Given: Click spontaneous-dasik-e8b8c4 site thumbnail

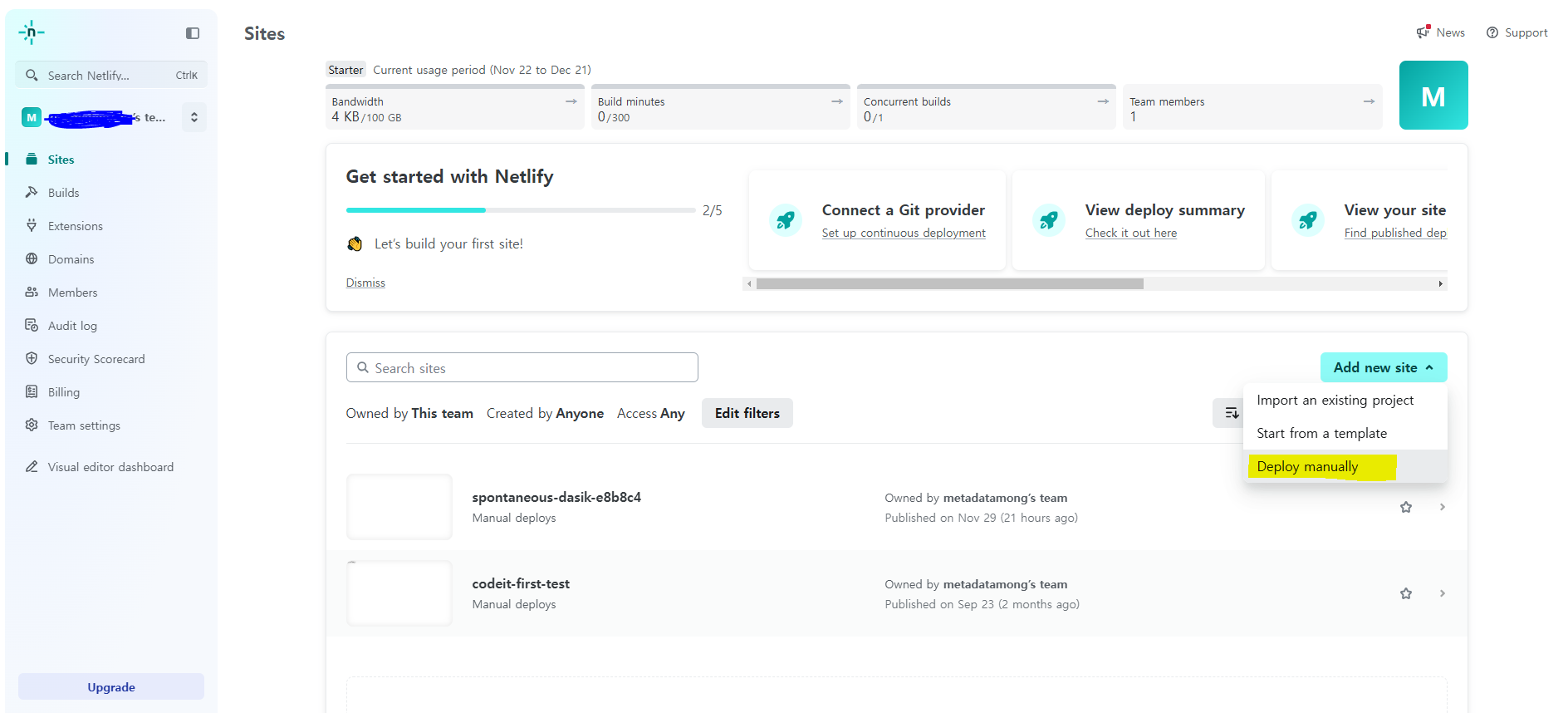Looking at the screenshot, I should 399,507.
